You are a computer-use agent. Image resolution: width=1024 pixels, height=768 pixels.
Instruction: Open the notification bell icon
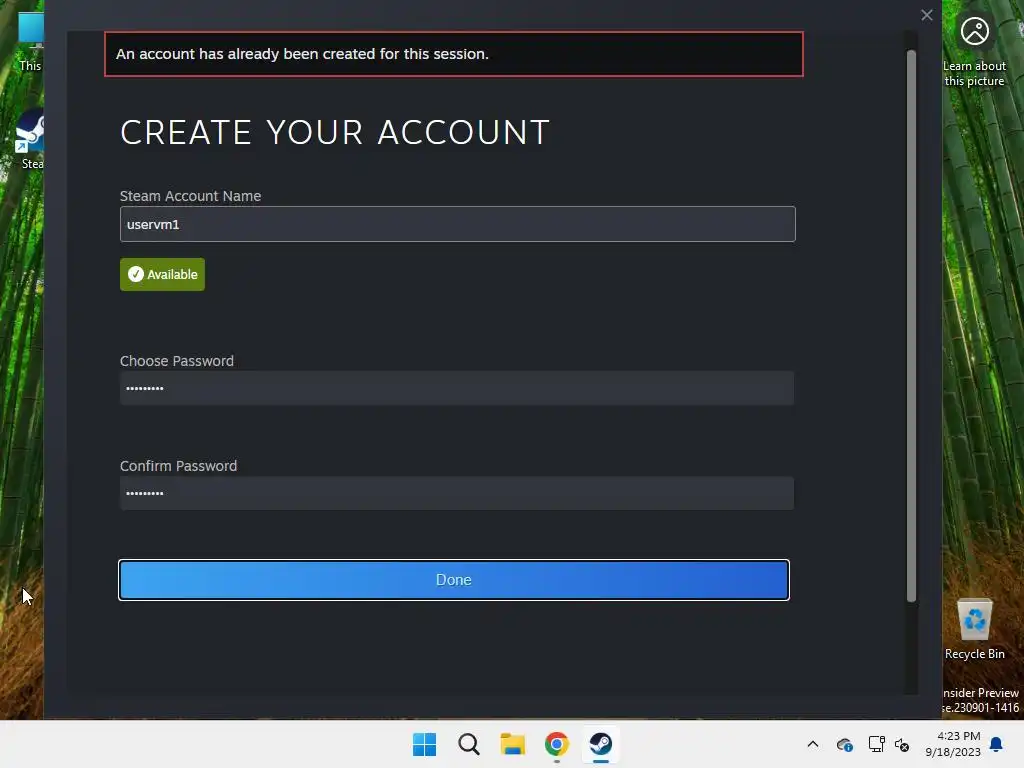click(997, 744)
